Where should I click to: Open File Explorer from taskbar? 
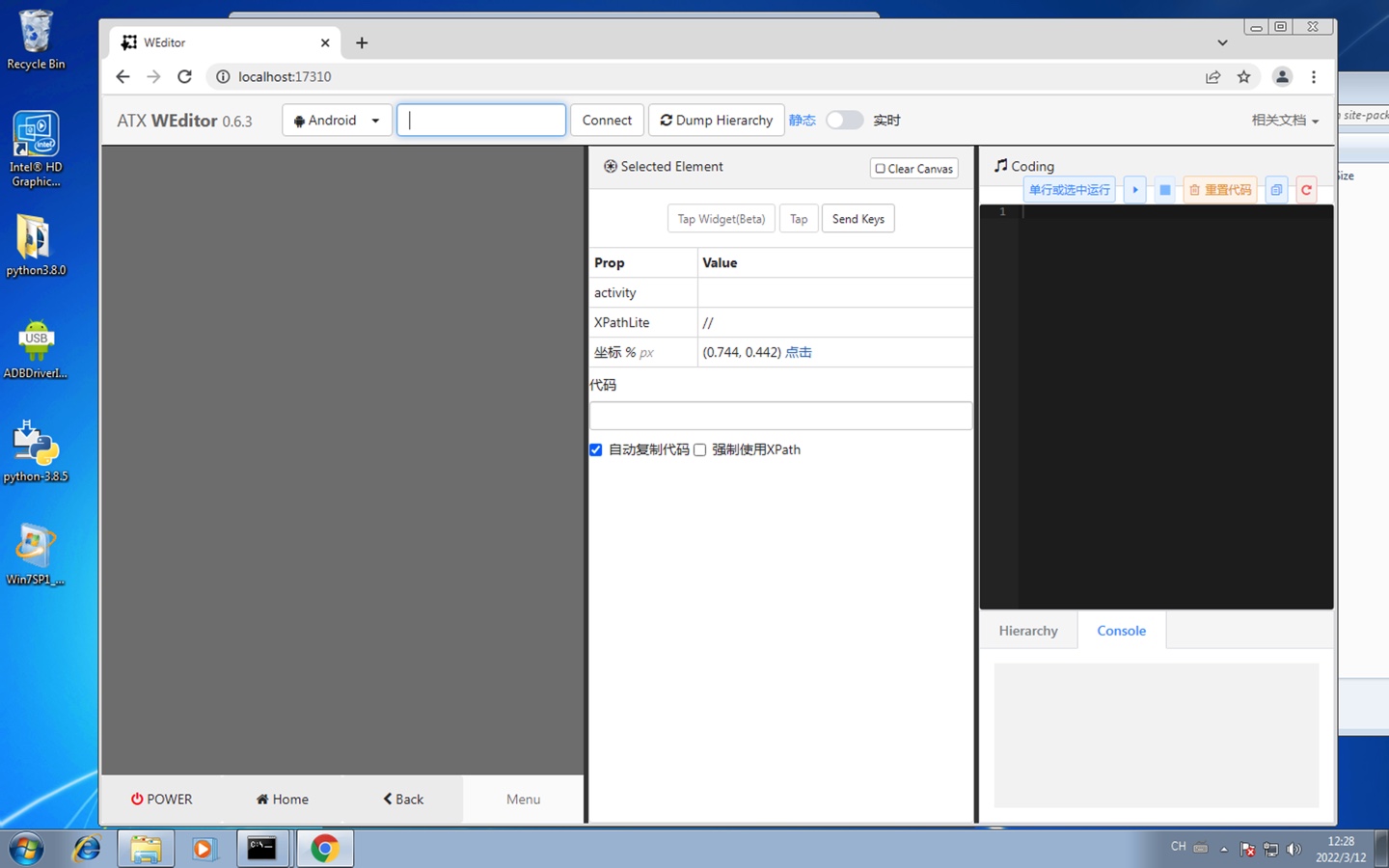[146, 849]
